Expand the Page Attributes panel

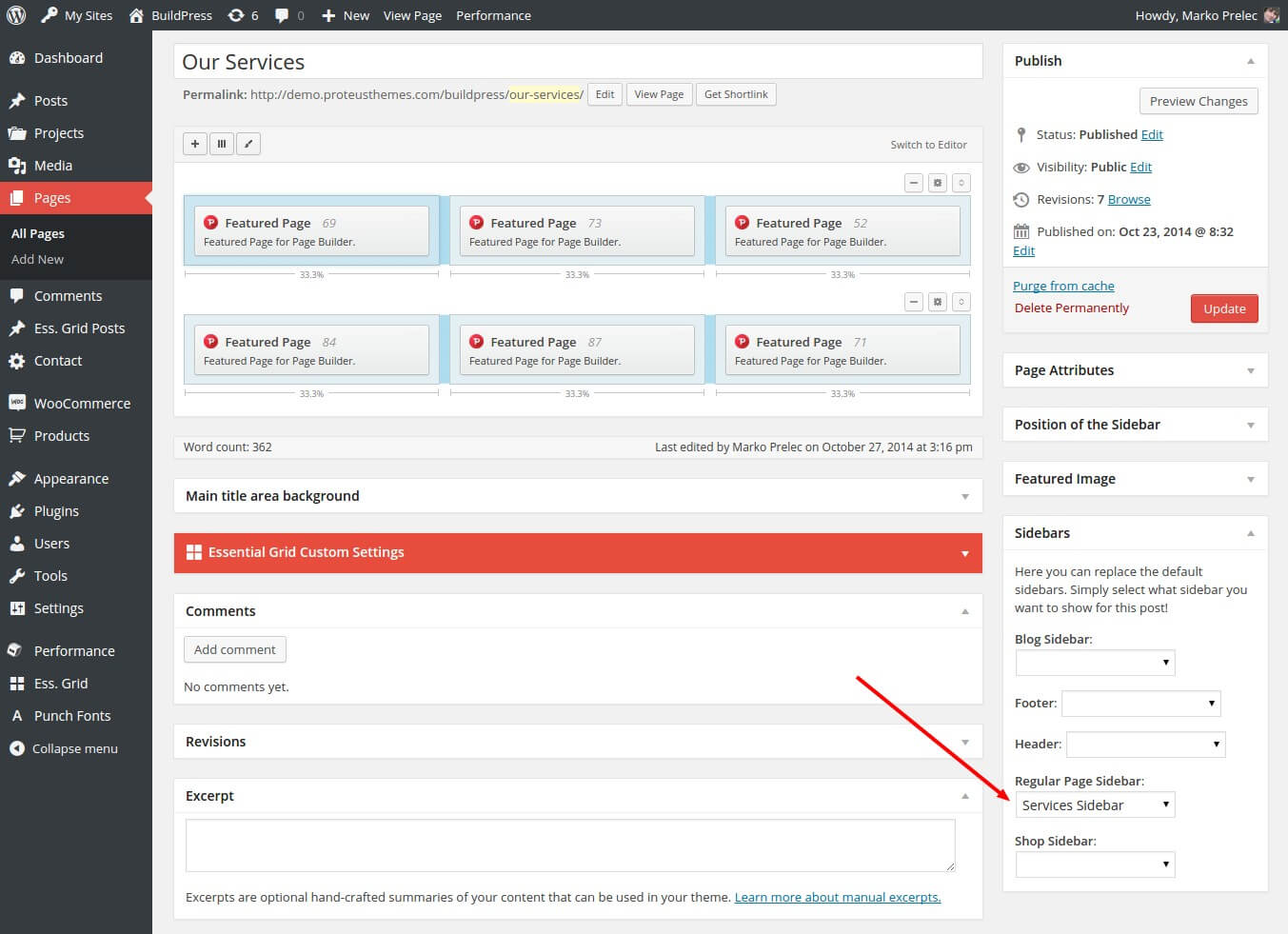pyautogui.click(x=1251, y=371)
